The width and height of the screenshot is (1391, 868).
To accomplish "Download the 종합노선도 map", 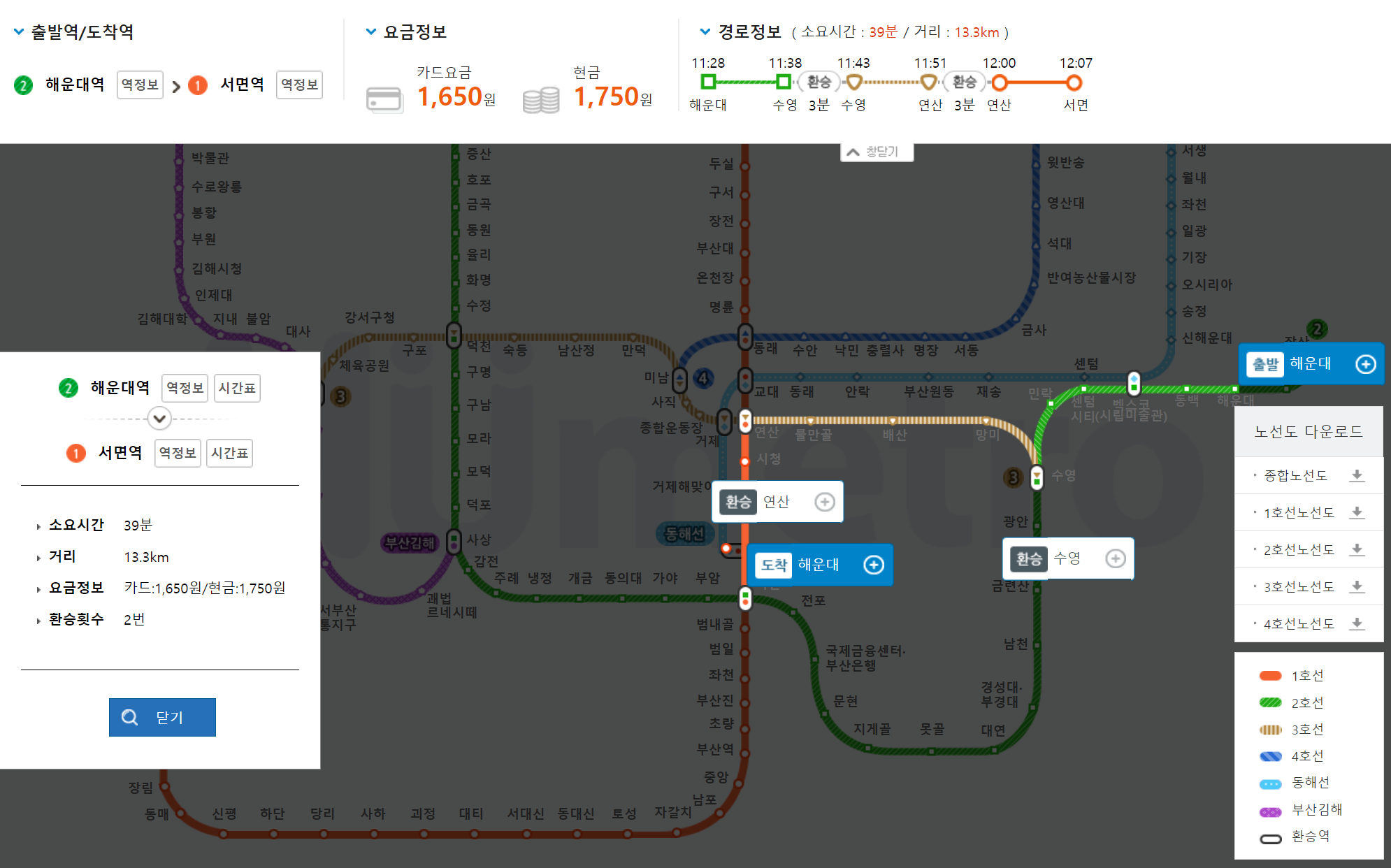I will click(1356, 476).
